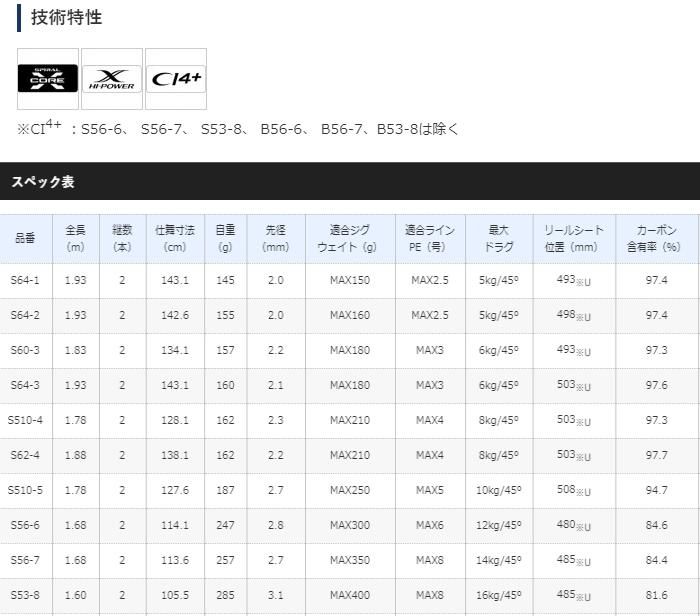
Task: Click the カーボン含有率 column header
Action: tap(657, 238)
